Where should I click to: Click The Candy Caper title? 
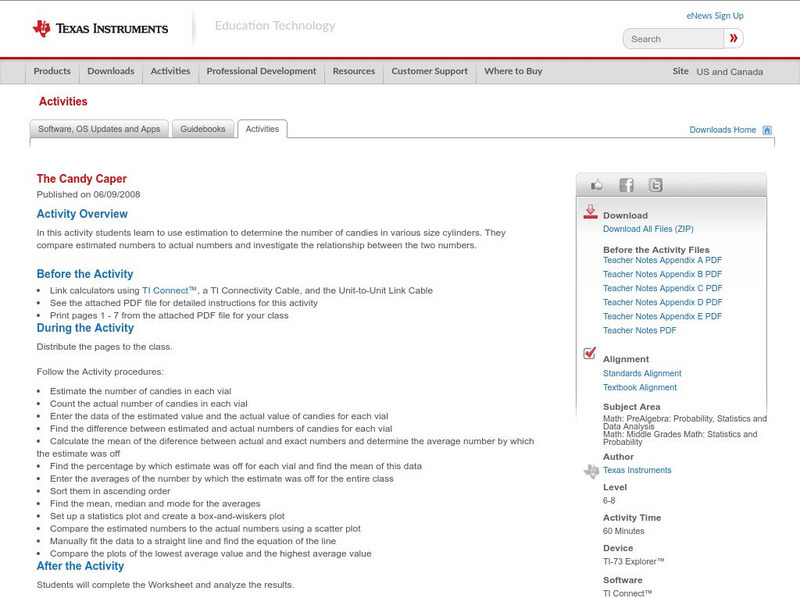(x=82, y=179)
